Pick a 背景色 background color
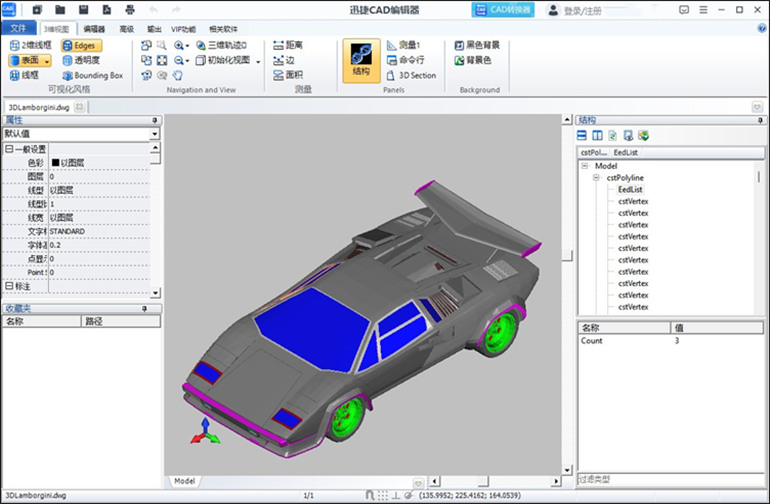Screen dimensions: 770x504 [x=472, y=60]
